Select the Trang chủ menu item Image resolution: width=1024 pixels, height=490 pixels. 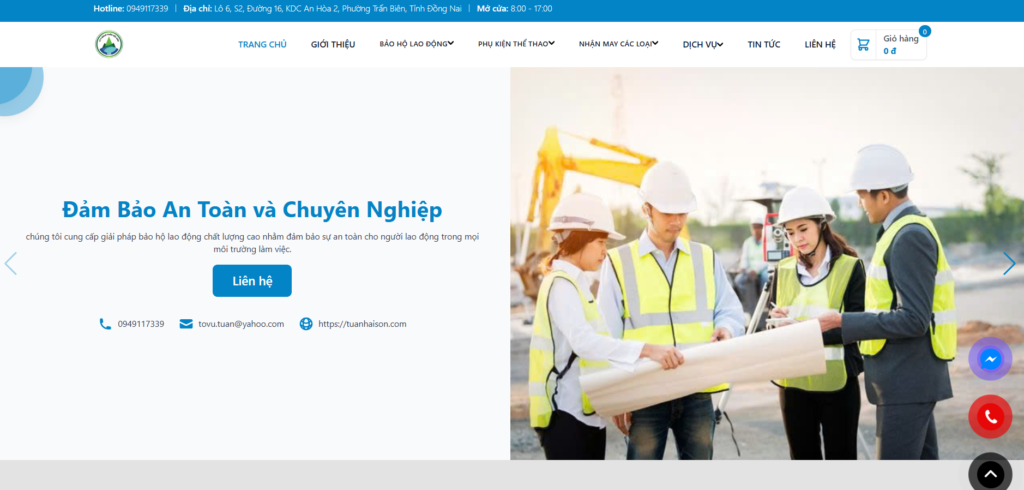[x=262, y=44]
